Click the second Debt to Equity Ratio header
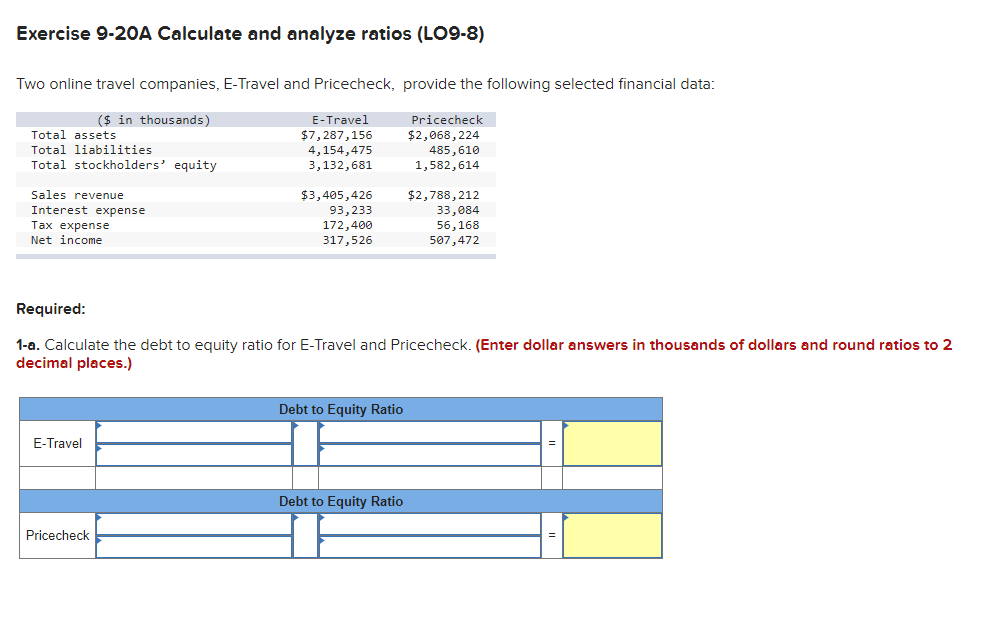This screenshot has height=619, width=1004. tap(341, 502)
